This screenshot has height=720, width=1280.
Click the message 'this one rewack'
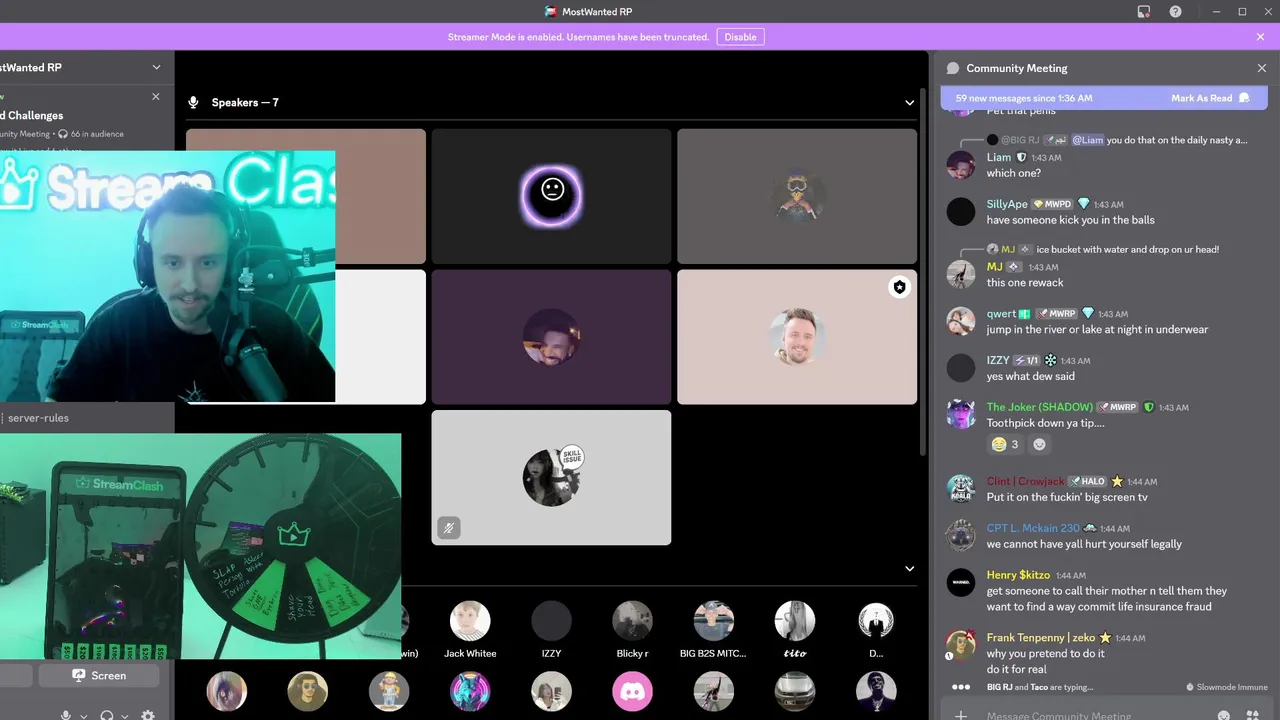pyautogui.click(x=1025, y=282)
